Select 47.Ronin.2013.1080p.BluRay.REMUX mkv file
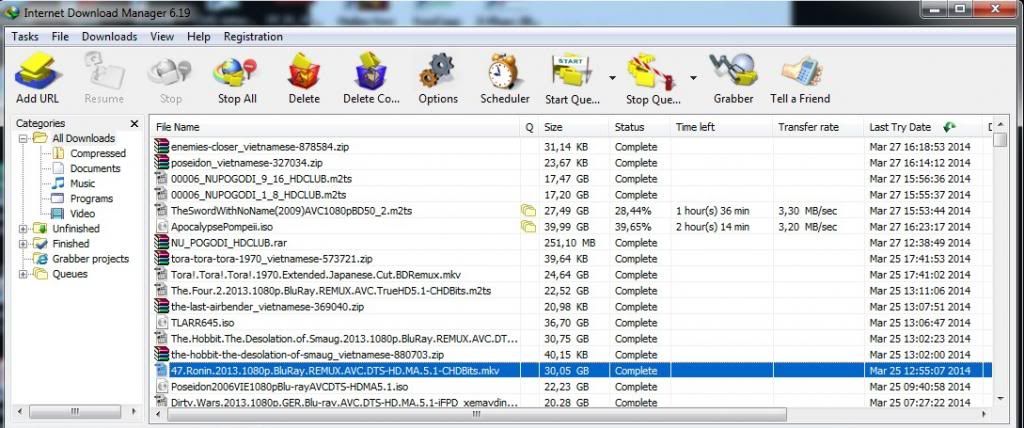 (334, 370)
